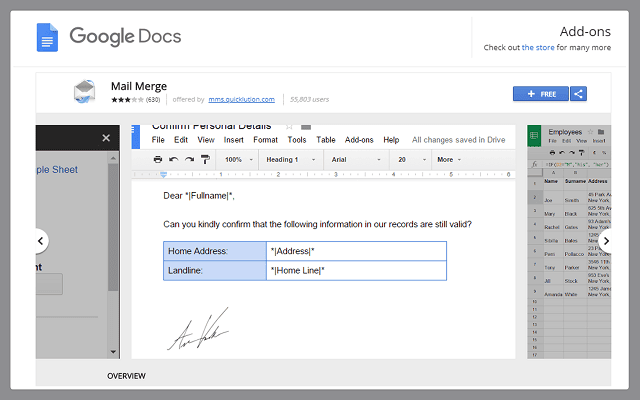Click sidebar scrollbar up arrow
This screenshot has height=400, width=640.
point(113,158)
